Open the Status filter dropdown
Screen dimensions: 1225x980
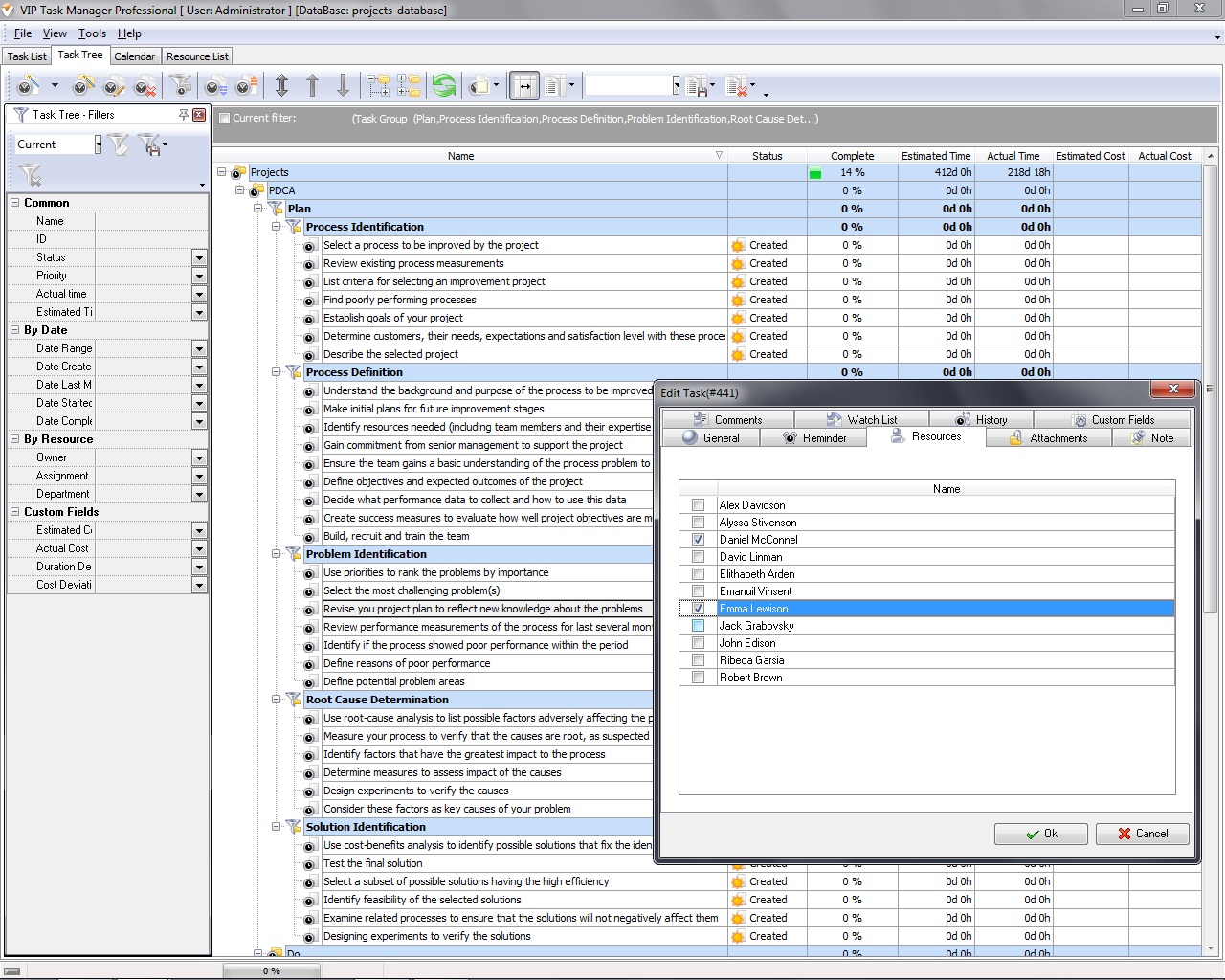199,257
